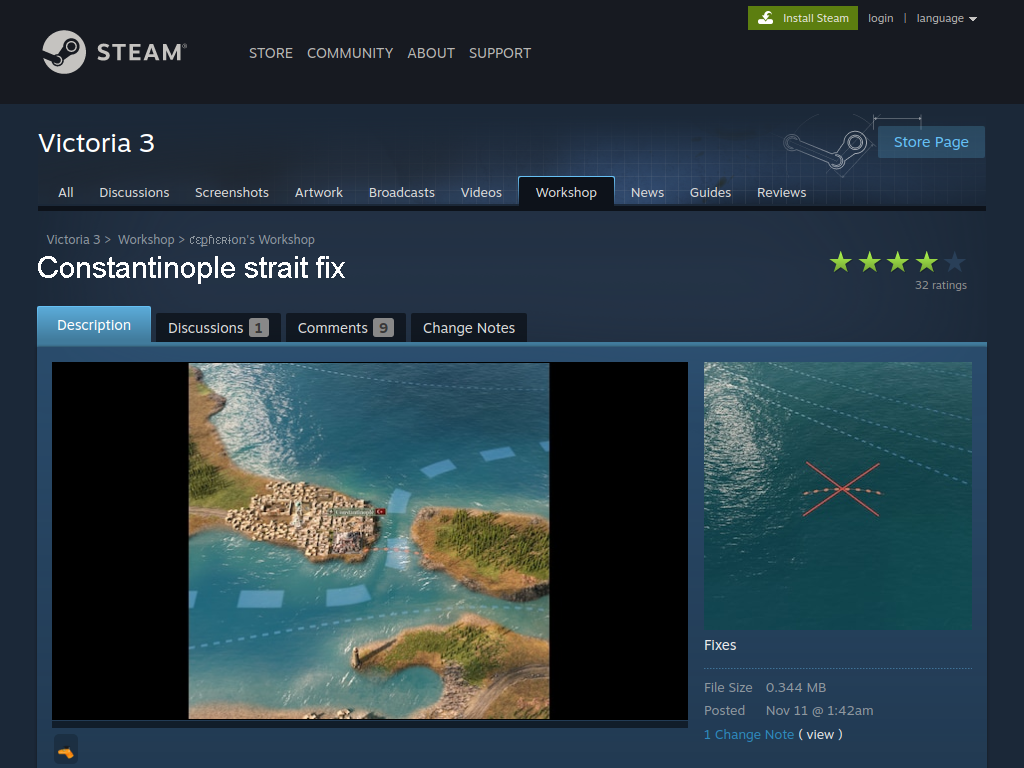Click the Comments count badge
1024x768 pixels.
[x=383, y=328]
